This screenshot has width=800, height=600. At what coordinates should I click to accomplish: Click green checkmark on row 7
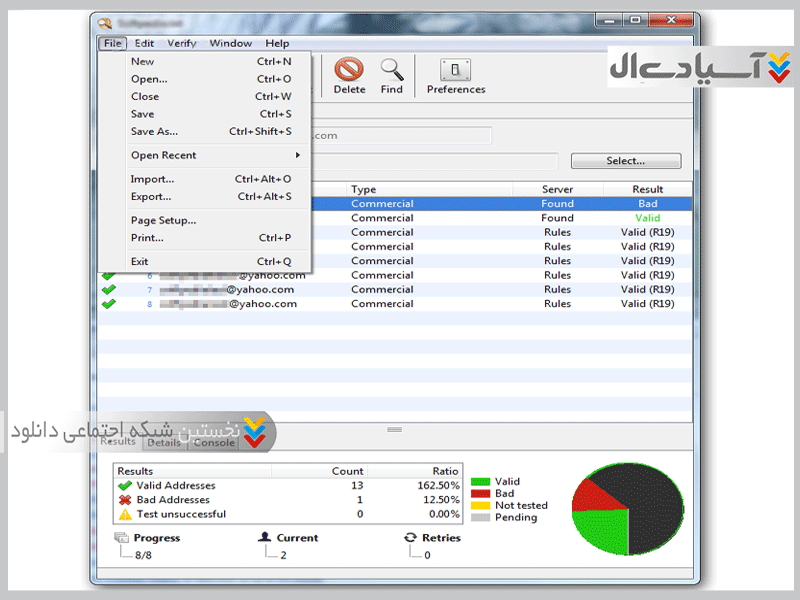[x=109, y=290]
